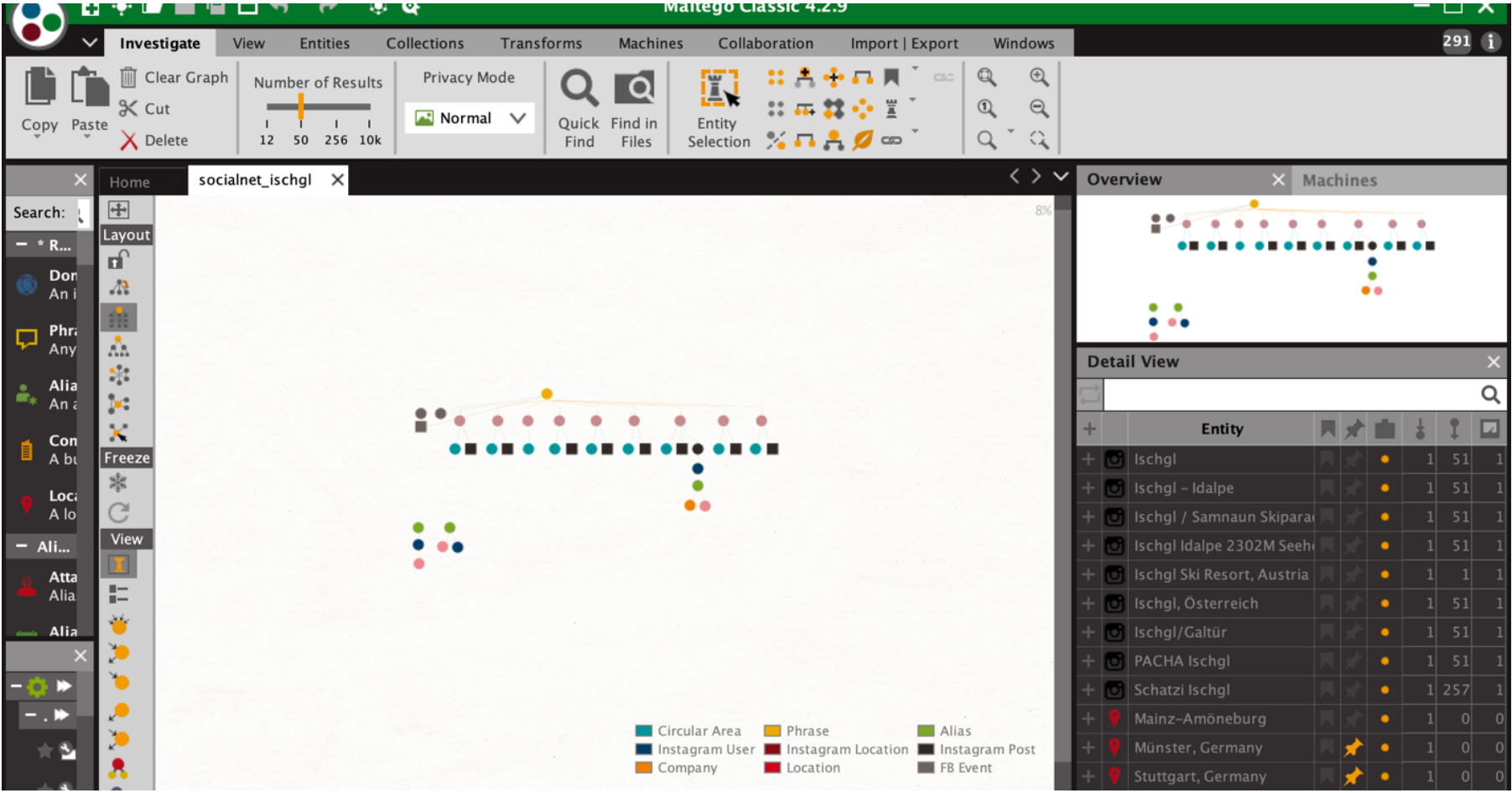The height and width of the screenshot is (793, 1512).
Task: Click the Freeze snowflake icon
Action: click(118, 482)
